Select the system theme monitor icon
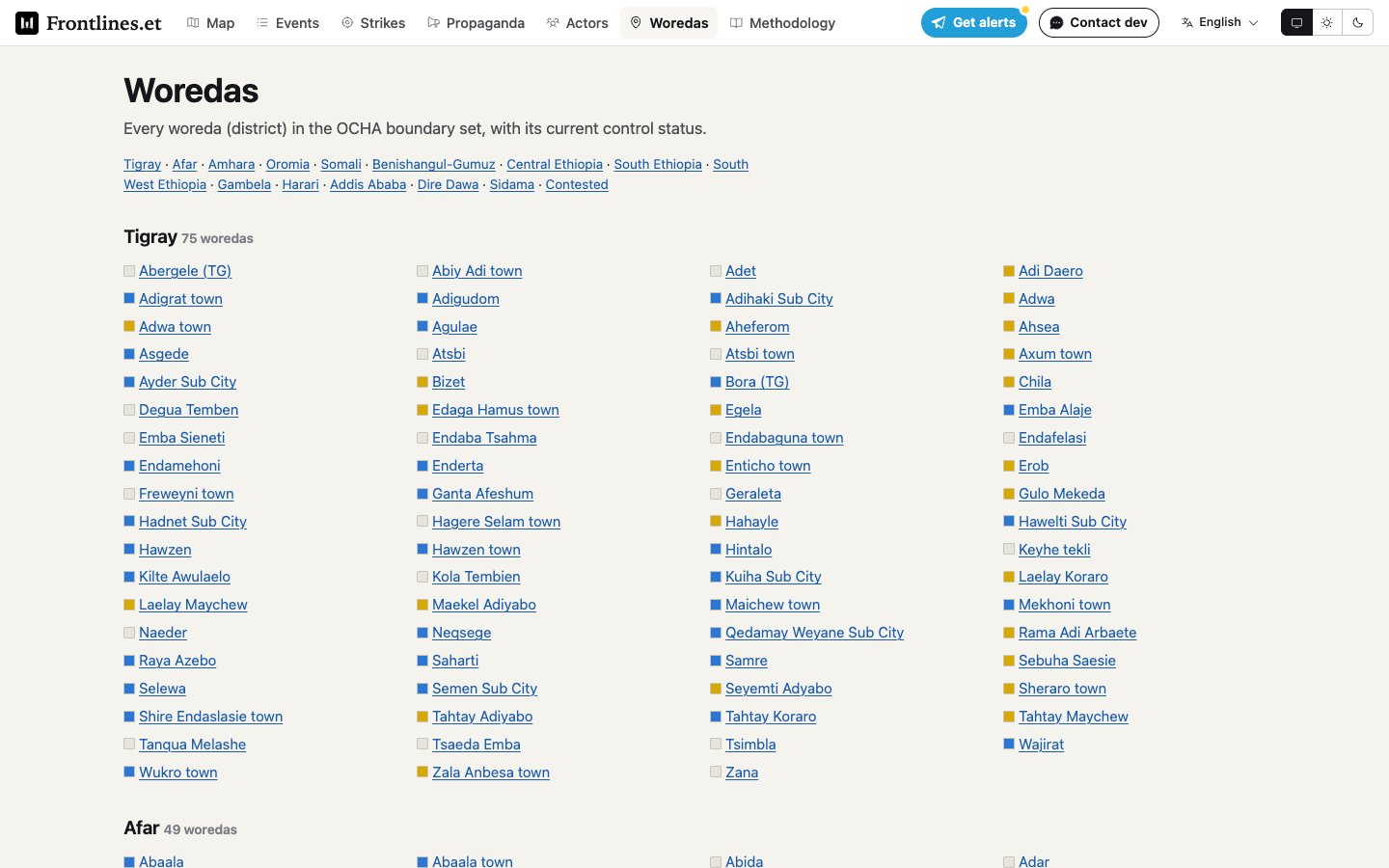The height and width of the screenshot is (868, 1389). (x=1296, y=22)
